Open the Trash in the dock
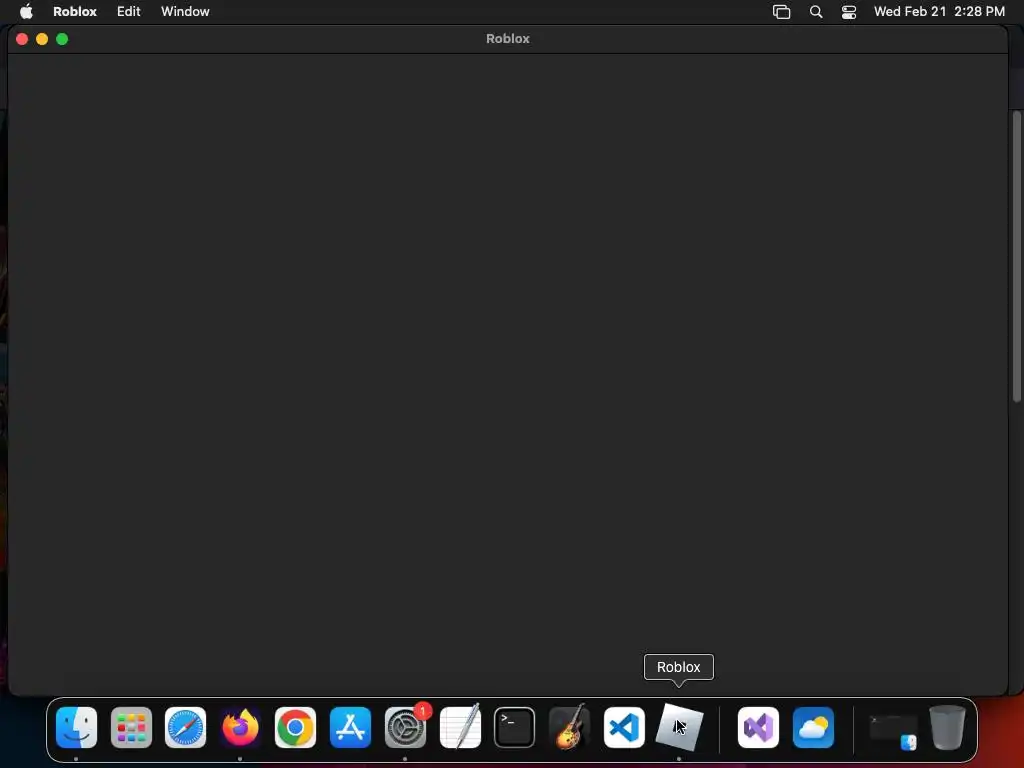 [x=948, y=727]
